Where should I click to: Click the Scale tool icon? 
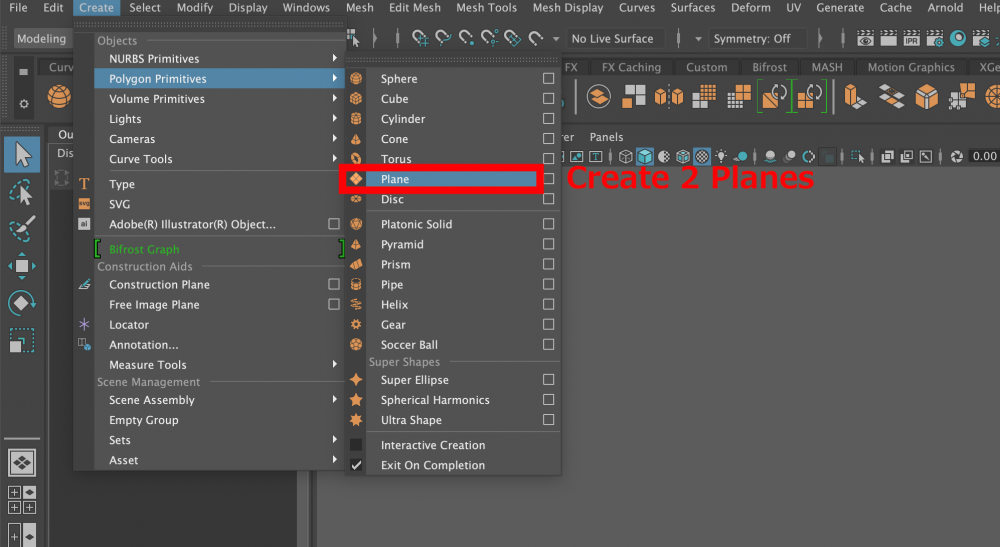click(22, 340)
